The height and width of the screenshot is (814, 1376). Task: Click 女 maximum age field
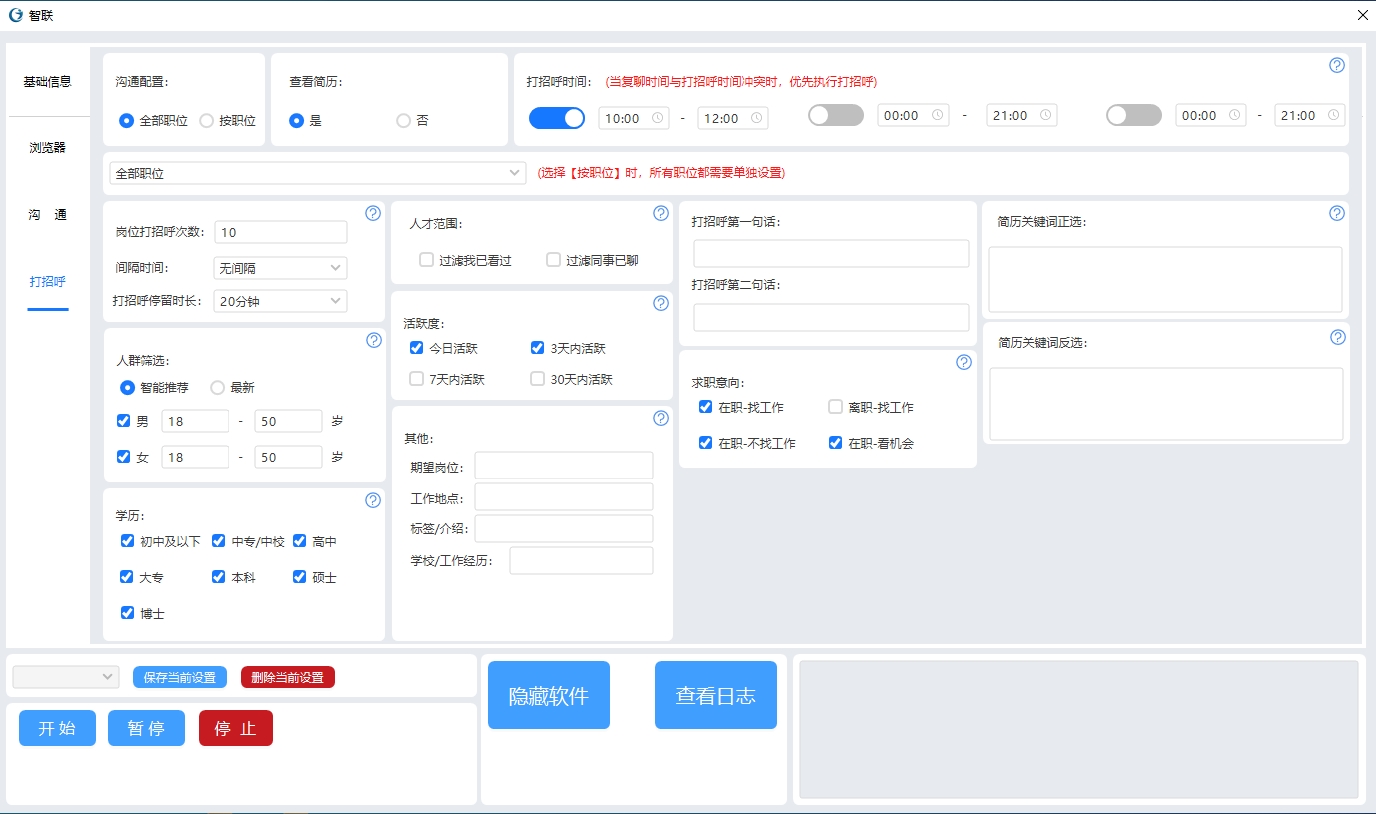[x=288, y=457]
